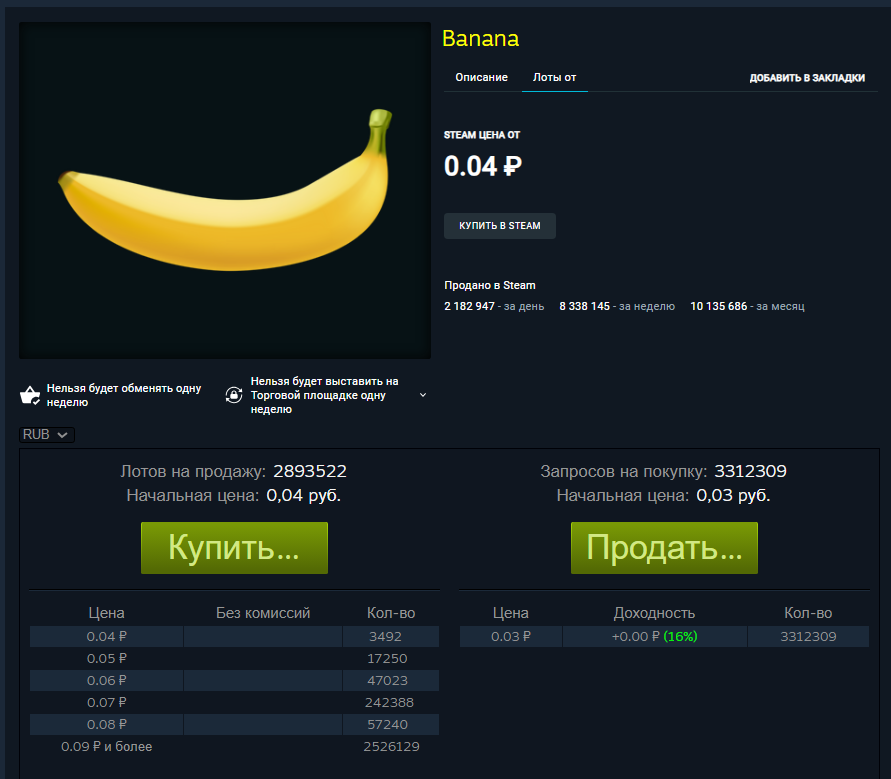This screenshot has height=779, width=891.
Task: Click the 0.03 ₽ buy order price
Action: (x=511, y=637)
